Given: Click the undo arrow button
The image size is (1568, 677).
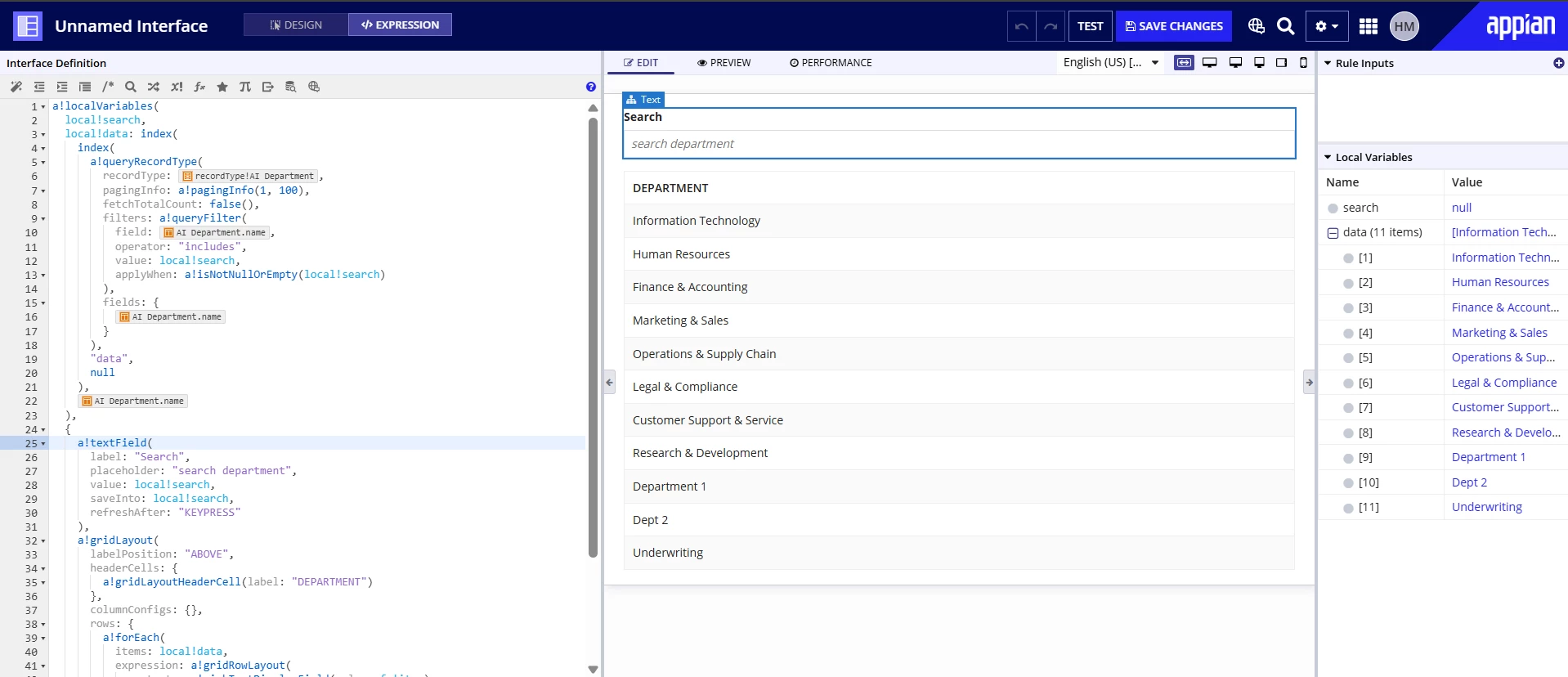Looking at the screenshot, I should pyautogui.click(x=1022, y=26).
